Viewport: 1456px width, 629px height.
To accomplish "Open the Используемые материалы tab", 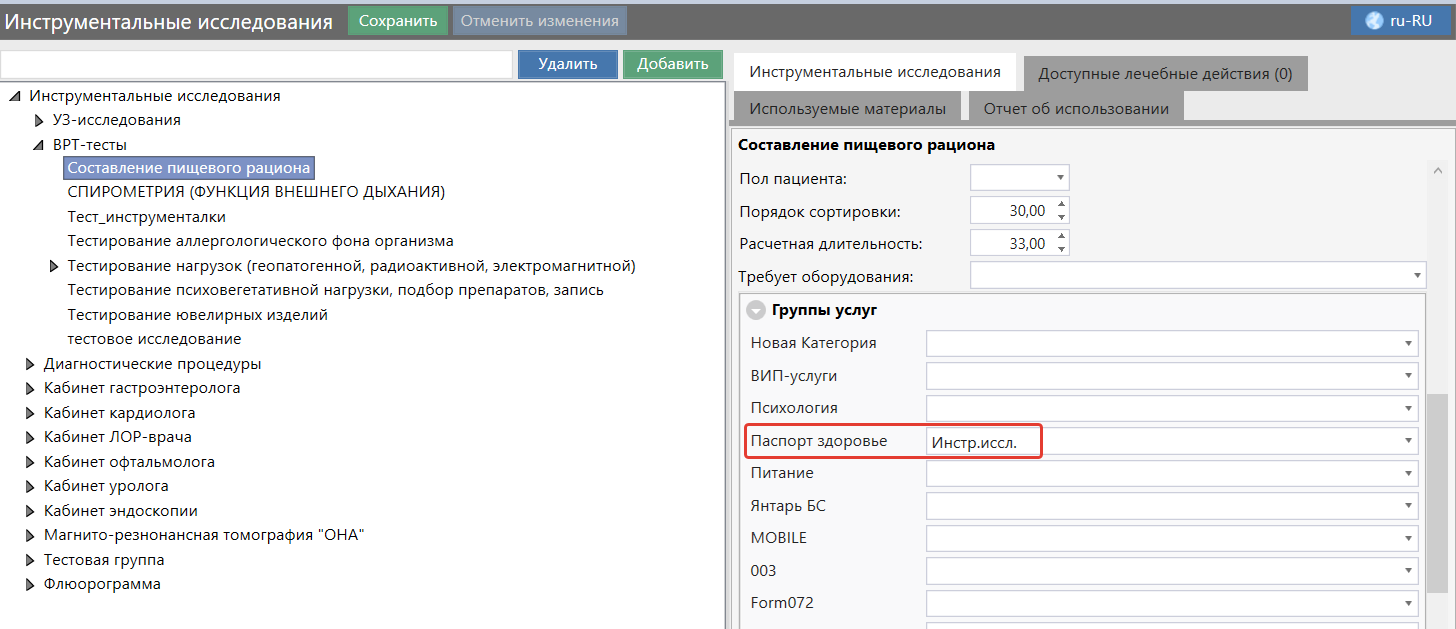I will [847, 108].
